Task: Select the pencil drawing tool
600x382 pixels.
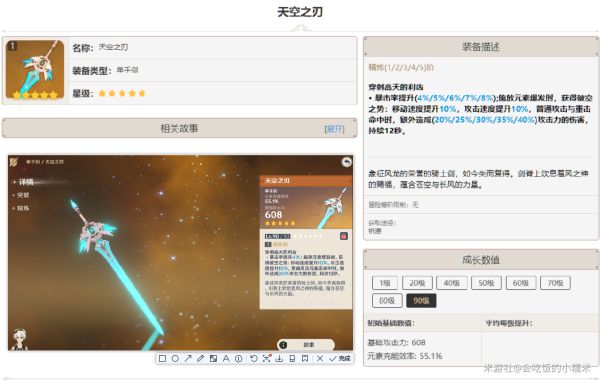Action: (x=201, y=359)
